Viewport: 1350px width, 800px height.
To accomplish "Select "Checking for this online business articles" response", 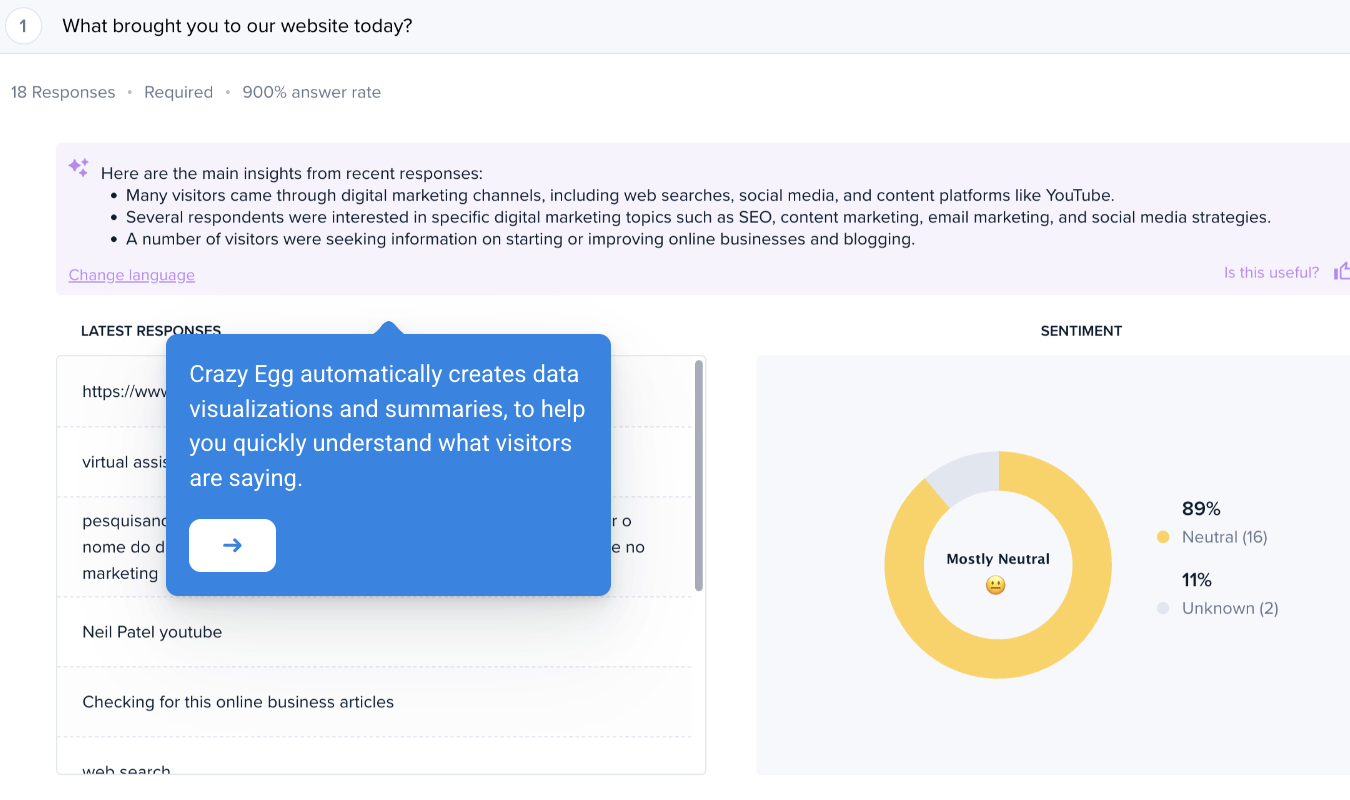I will (238, 702).
